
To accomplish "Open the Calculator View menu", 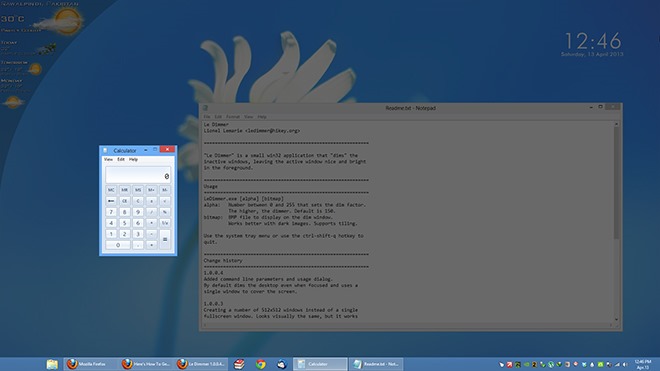I will pyautogui.click(x=108, y=160).
